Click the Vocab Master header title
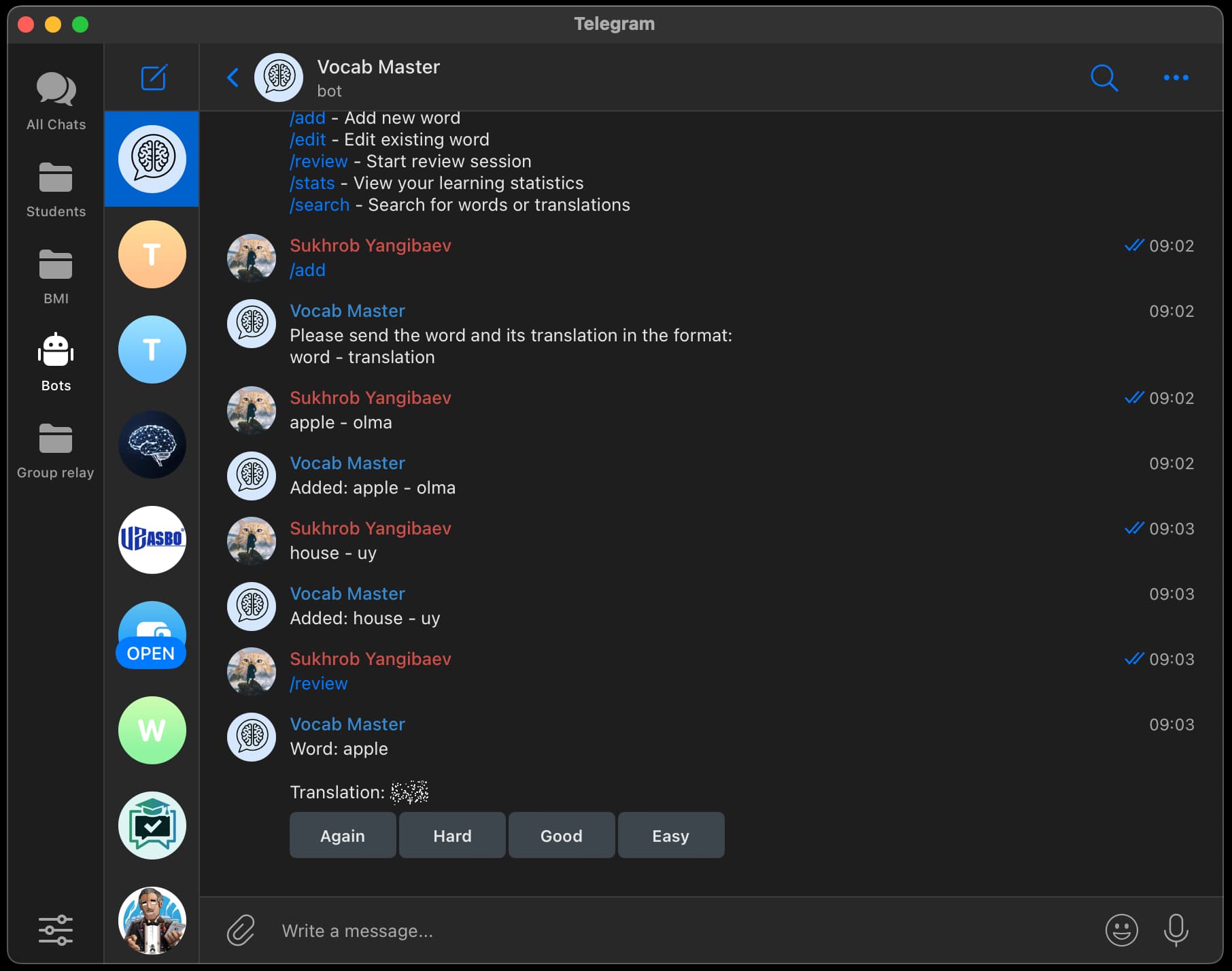Image resolution: width=1232 pixels, height=971 pixels. tap(379, 67)
